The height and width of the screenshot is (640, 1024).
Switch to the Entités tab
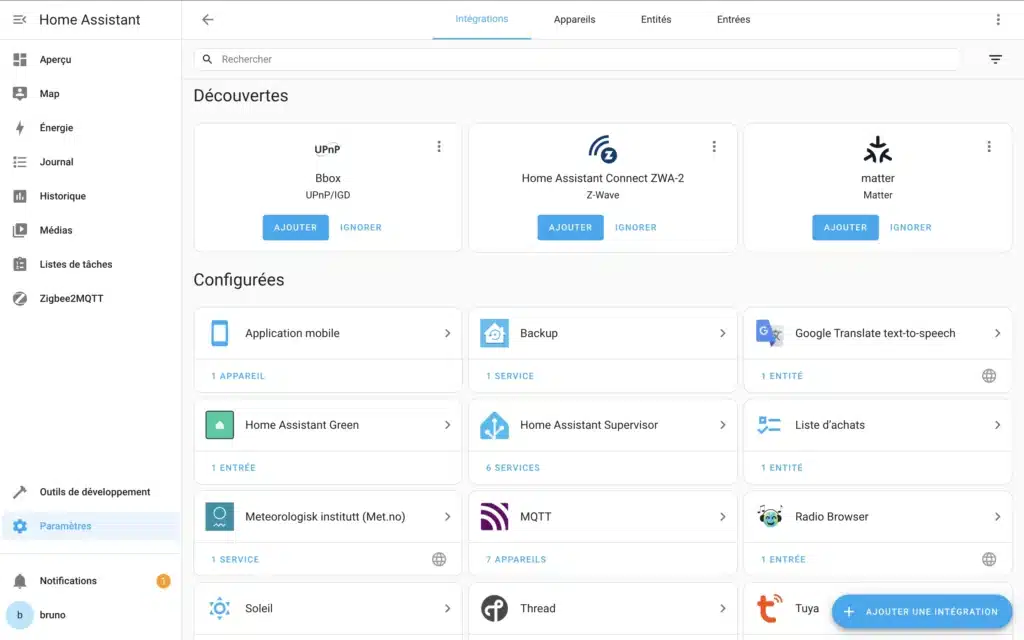click(x=656, y=20)
